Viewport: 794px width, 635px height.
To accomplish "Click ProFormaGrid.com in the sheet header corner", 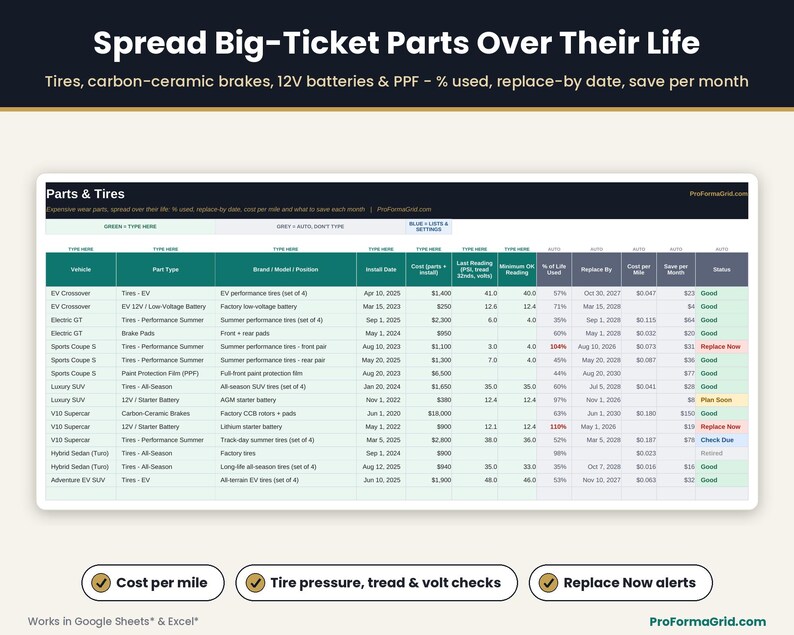I will pos(718,194).
